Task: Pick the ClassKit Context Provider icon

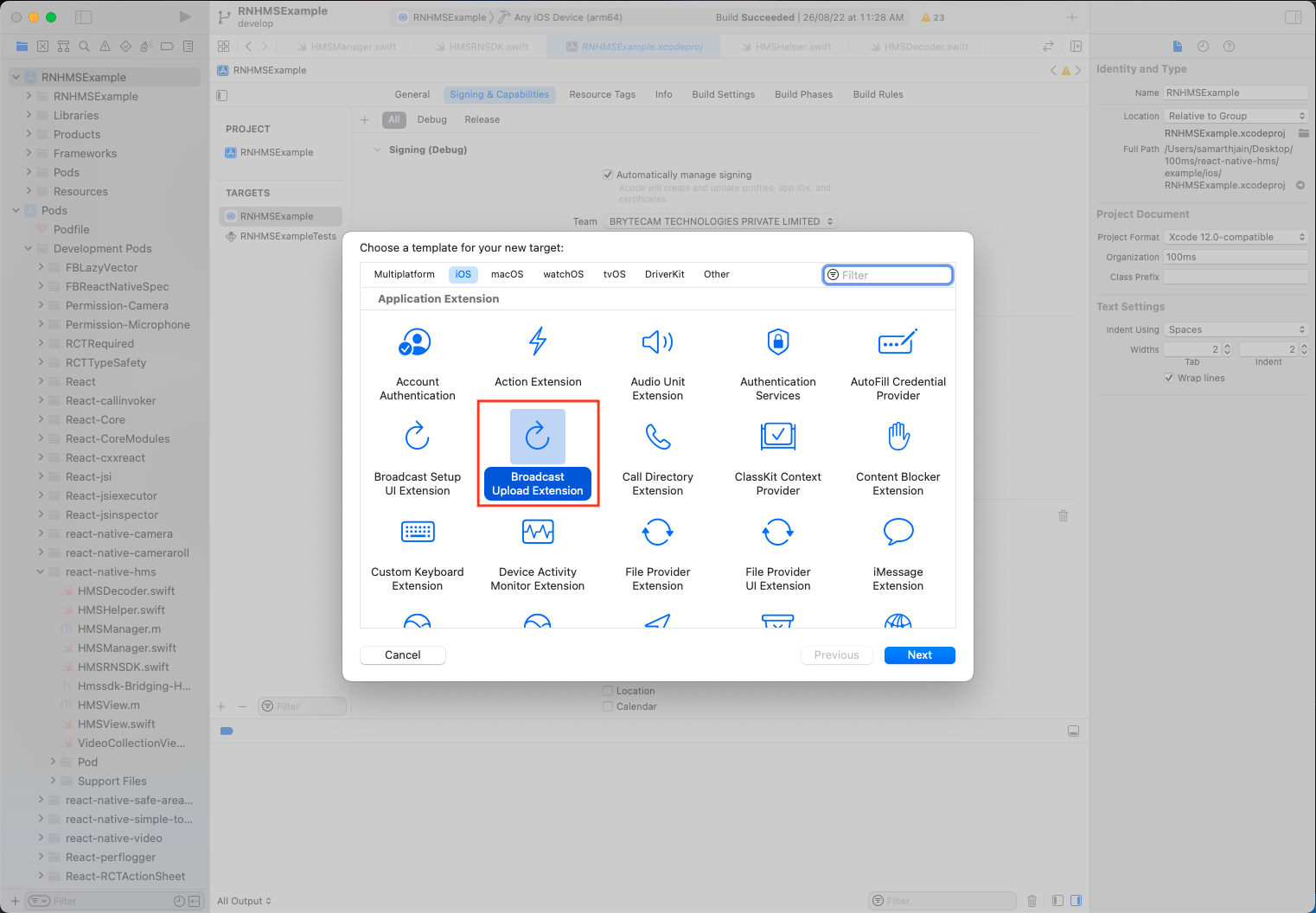Action: (777, 437)
